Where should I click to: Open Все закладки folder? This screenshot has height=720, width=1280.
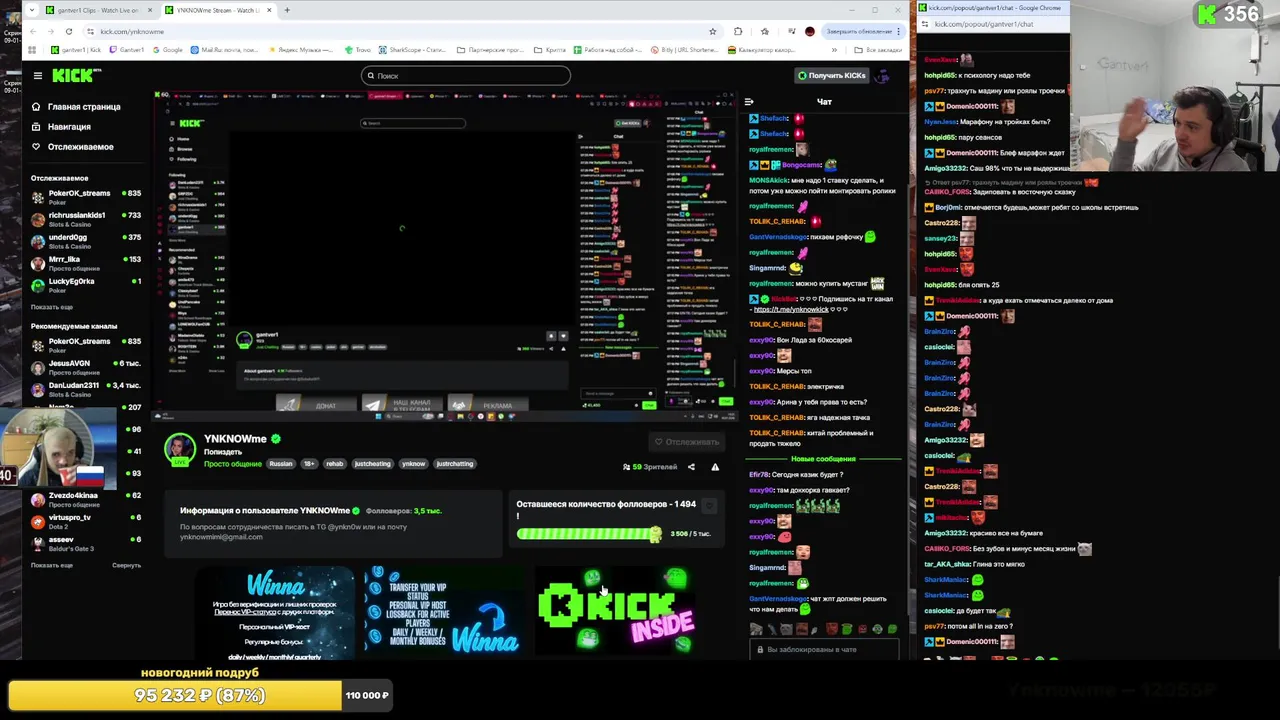[x=879, y=50]
